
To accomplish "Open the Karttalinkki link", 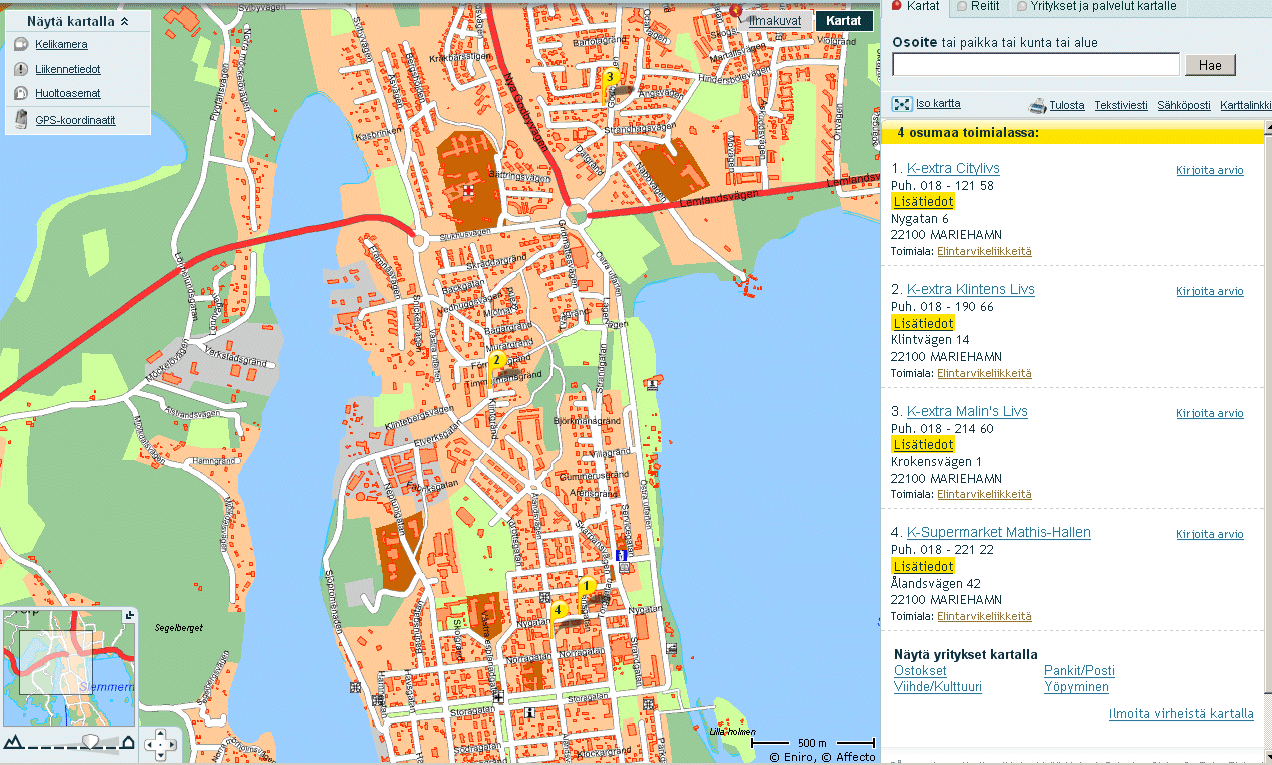I will 1246,105.
